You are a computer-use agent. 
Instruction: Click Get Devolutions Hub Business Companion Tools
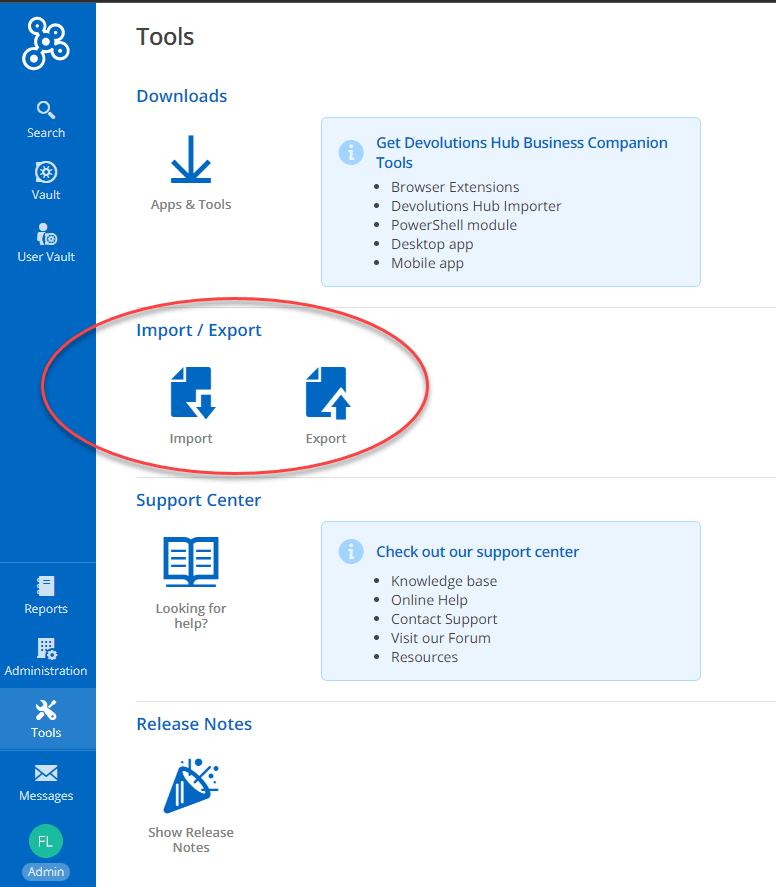point(521,152)
